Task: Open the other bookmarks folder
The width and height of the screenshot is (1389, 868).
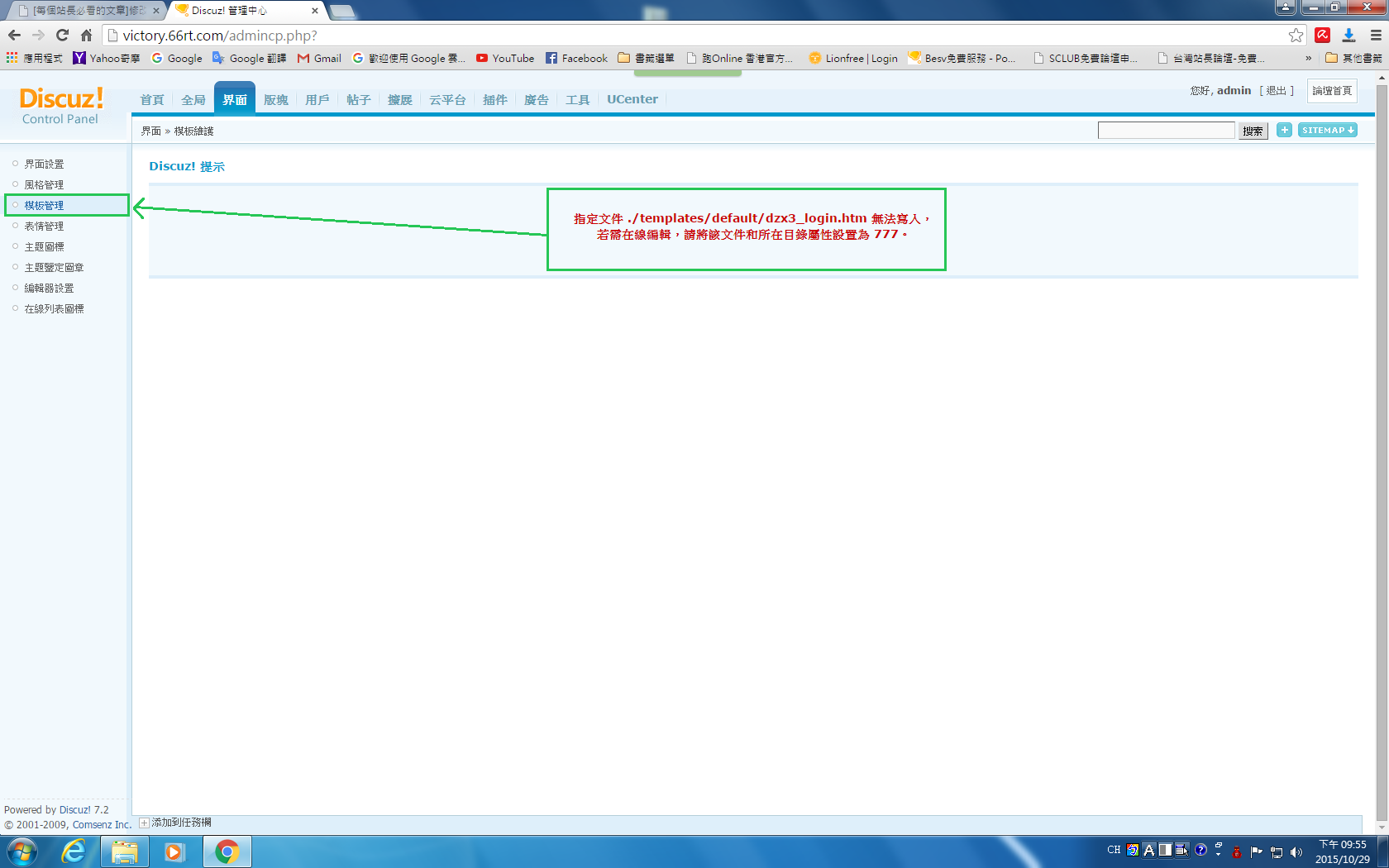Action: 1353,58
